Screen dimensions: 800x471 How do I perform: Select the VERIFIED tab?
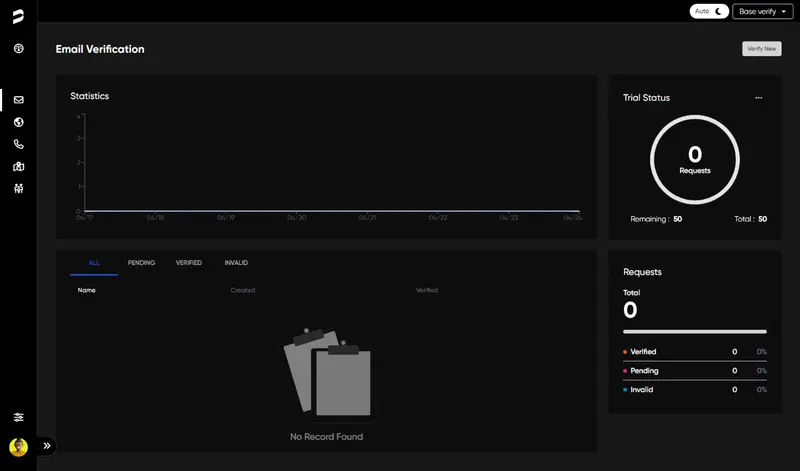(x=189, y=263)
